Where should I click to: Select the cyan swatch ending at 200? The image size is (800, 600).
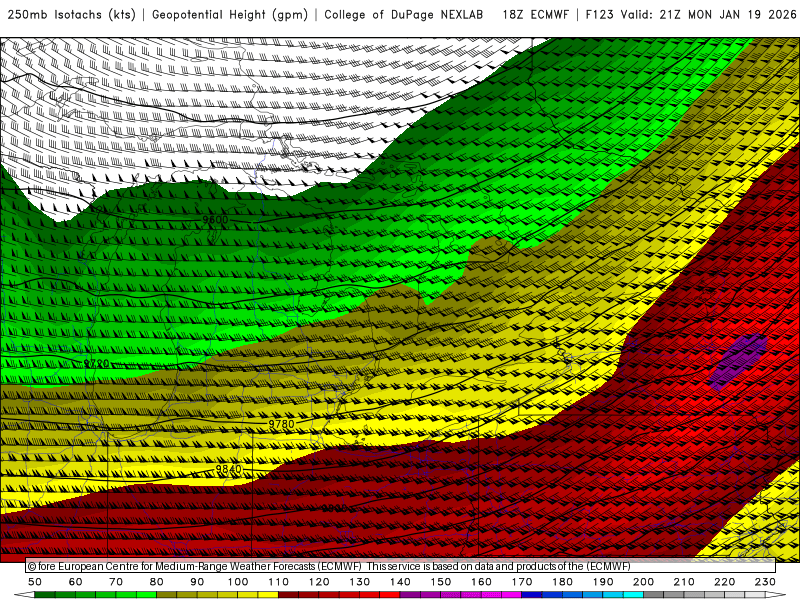coord(633,595)
